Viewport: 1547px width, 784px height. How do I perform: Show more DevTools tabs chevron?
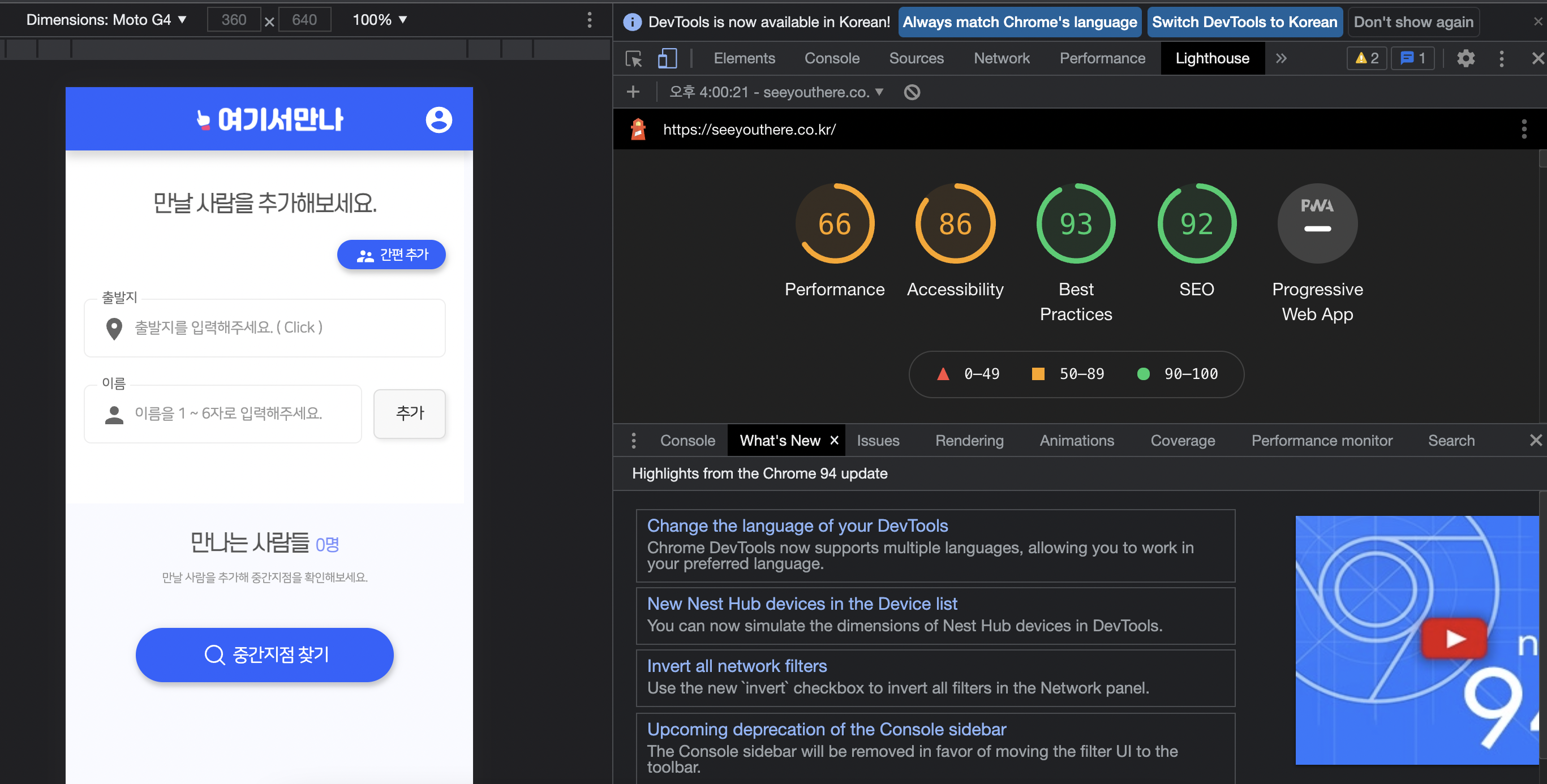[1281, 58]
